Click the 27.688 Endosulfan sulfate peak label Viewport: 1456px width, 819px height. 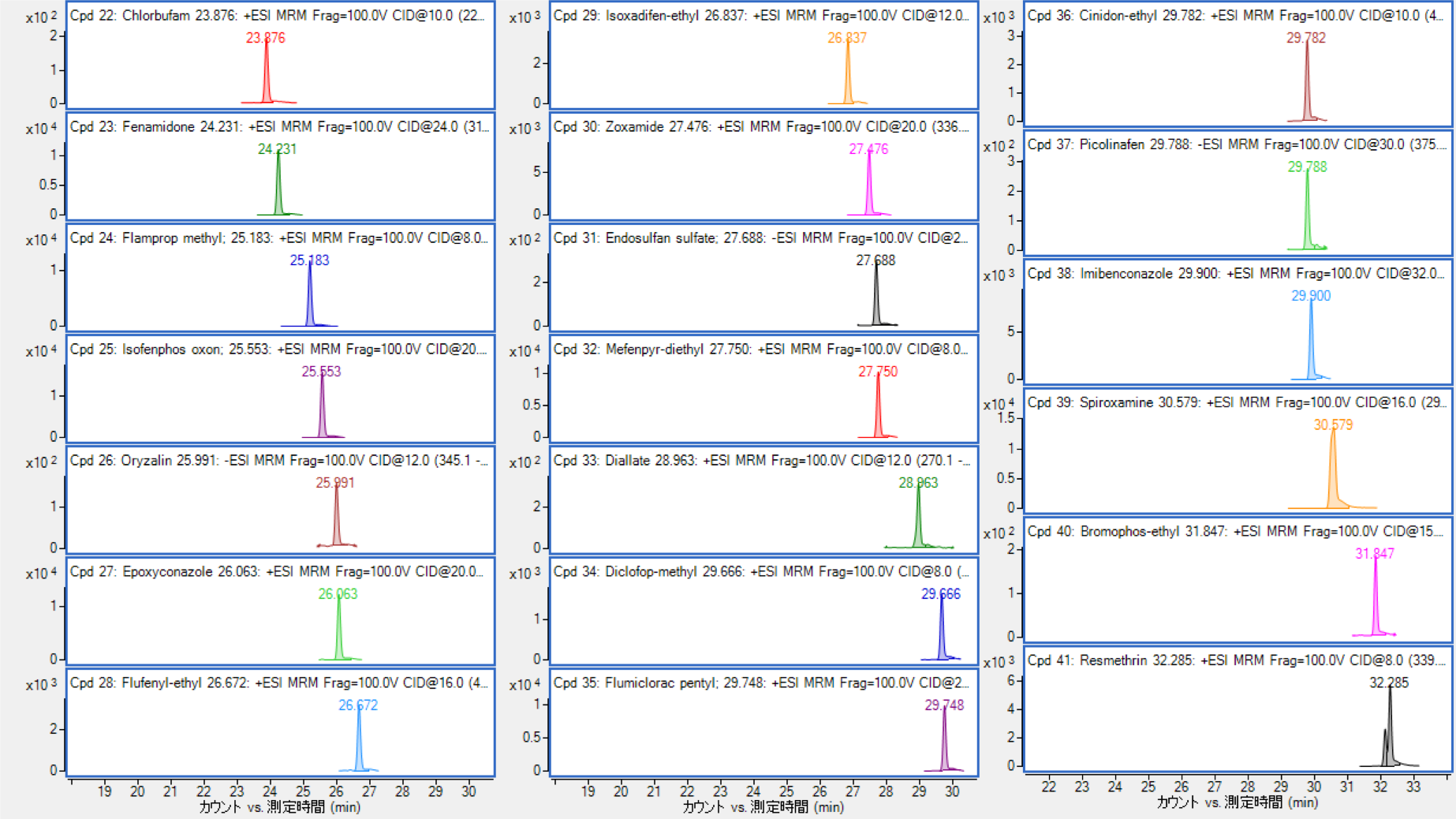[x=875, y=260]
